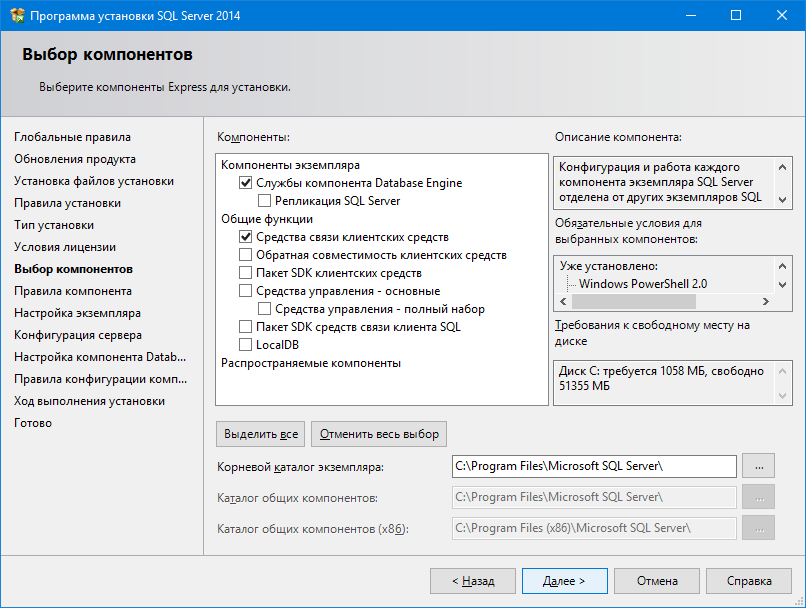Open Конфигурация сервера step in sidebar
This screenshot has width=806, height=608.
tap(77, 335)
